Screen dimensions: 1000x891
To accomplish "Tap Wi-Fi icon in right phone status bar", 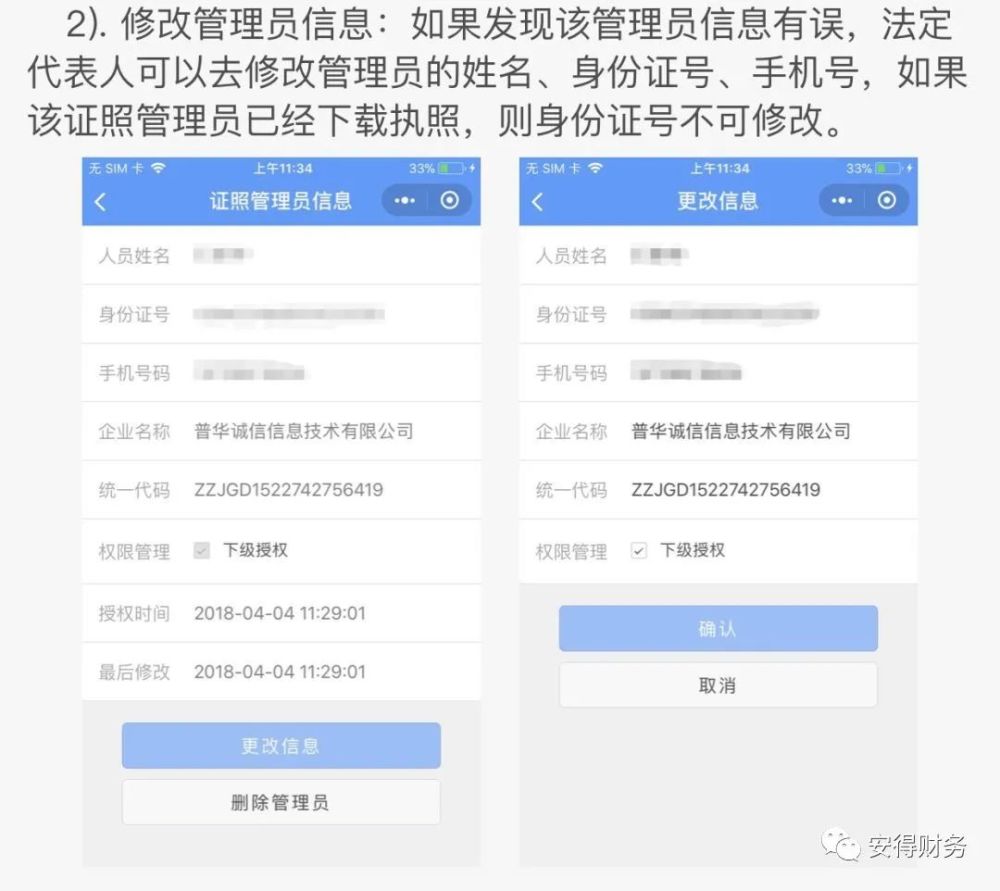I will (595, 168).
